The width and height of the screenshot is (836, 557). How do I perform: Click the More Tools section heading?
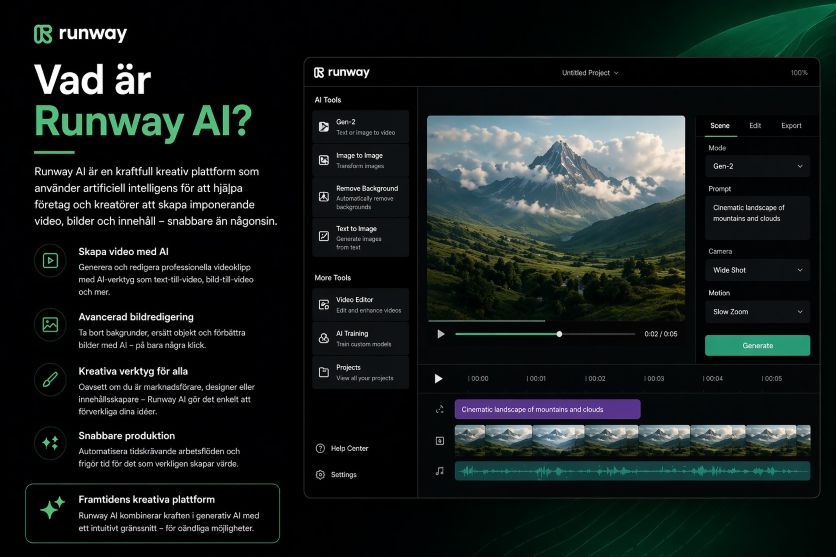pyautogui.click(x=333, y=278)
